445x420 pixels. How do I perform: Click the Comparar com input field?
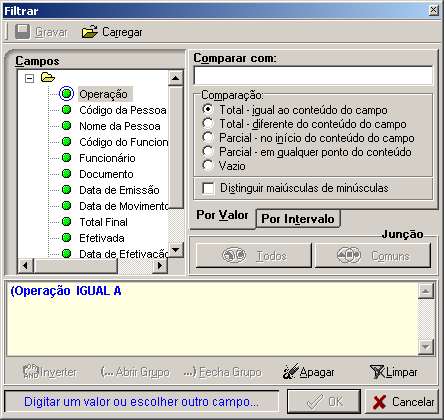(313, 75)
